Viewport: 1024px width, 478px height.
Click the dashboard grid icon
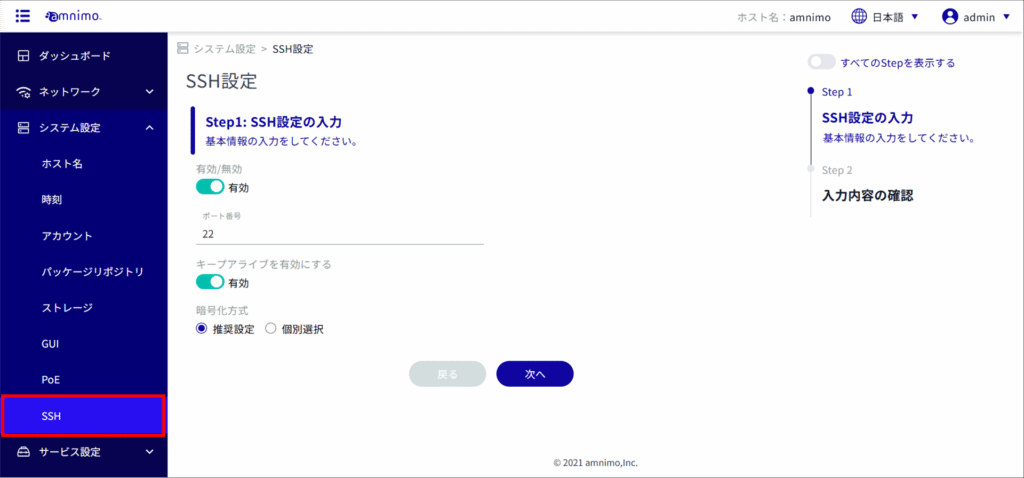pyautogui.click(x=24, y=56)
